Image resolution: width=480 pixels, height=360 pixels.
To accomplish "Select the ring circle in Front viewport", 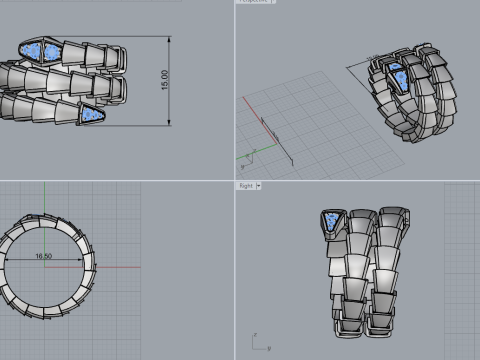I will pos(45,266).
